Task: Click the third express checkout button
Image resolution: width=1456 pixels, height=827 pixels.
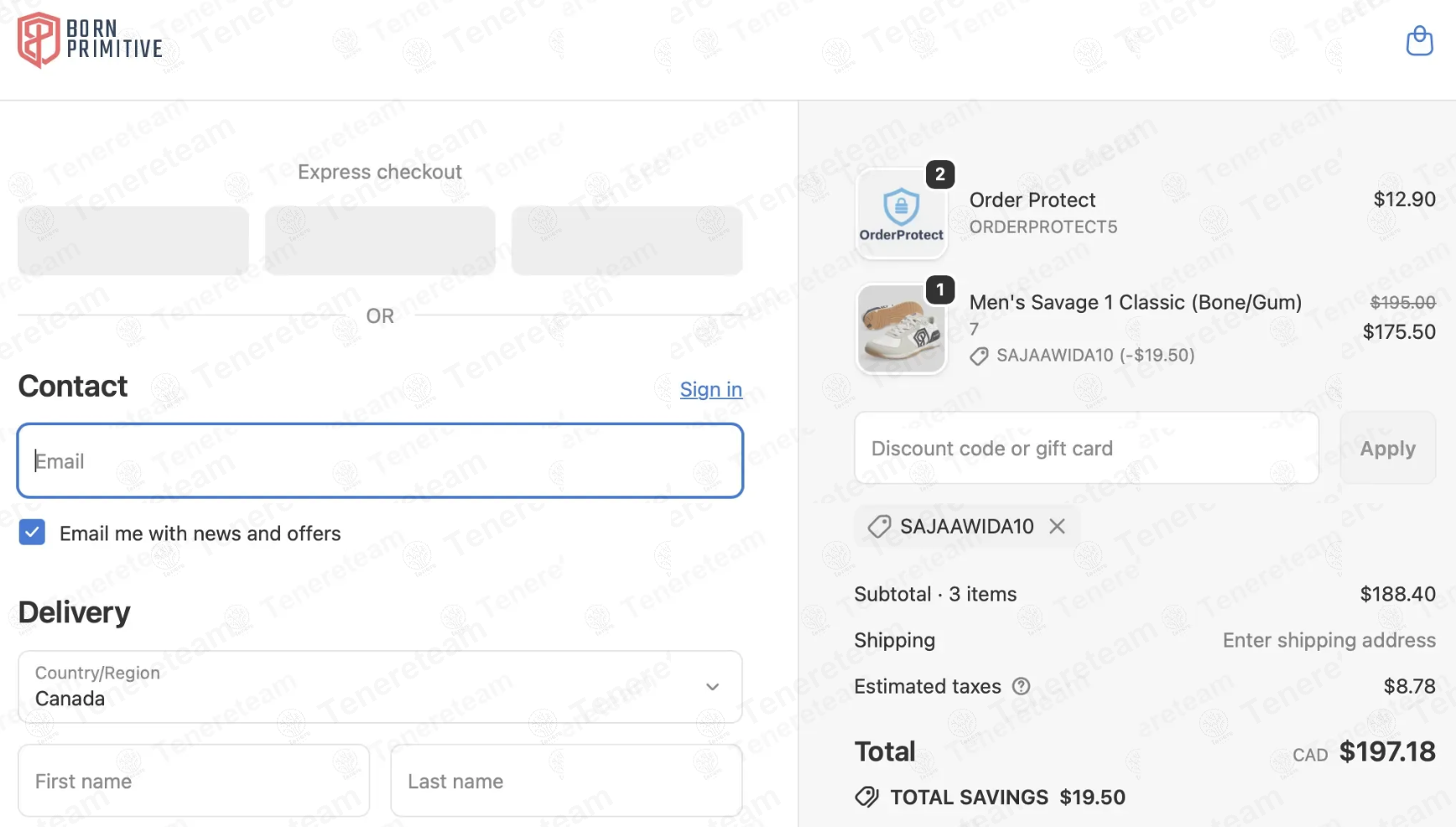Action: pos(627,241)
